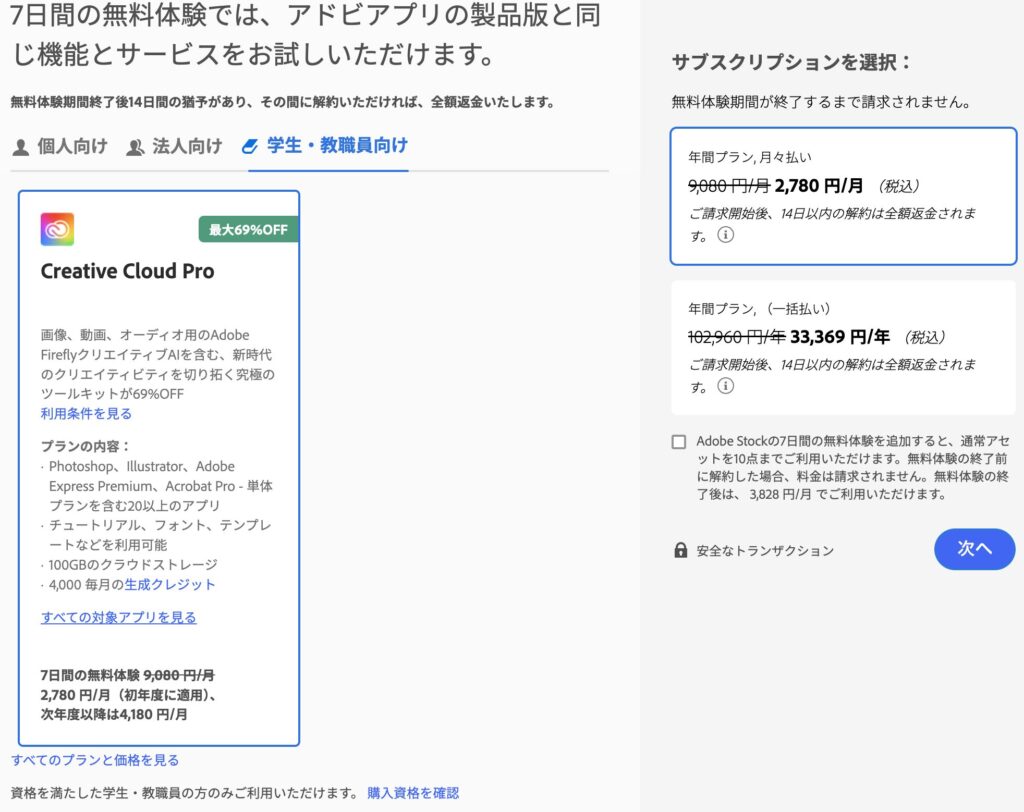This screenshot has width=1024, height=812.
Task: Switch to the 学生・教職員向け tab
Action: click(336, 146)
